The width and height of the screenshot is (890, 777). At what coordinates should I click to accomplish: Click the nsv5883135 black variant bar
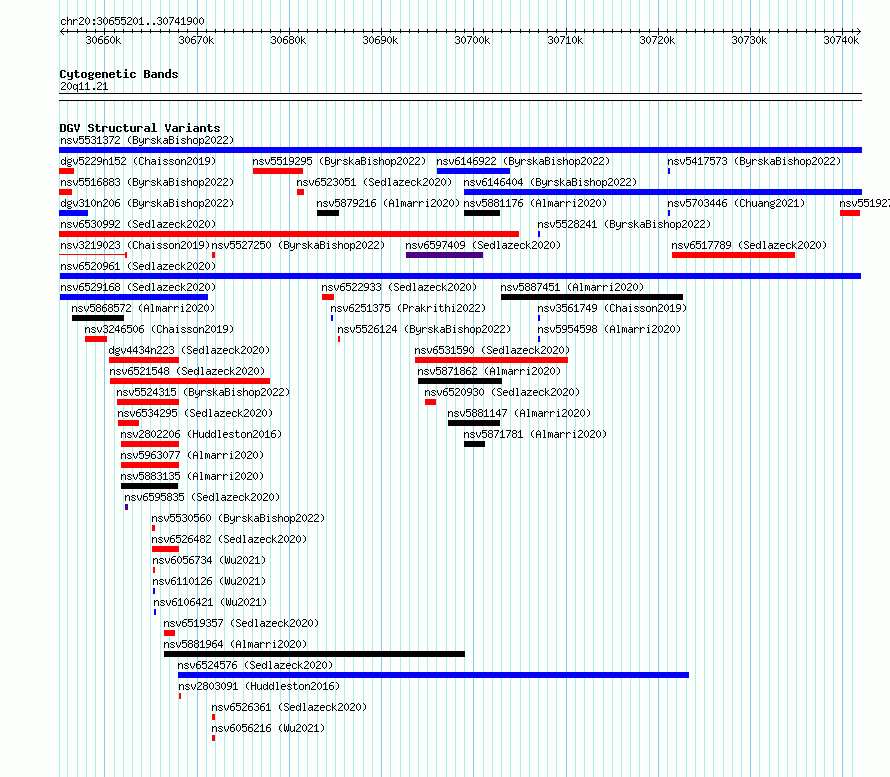pyautogui.click(x=149, y=486)
